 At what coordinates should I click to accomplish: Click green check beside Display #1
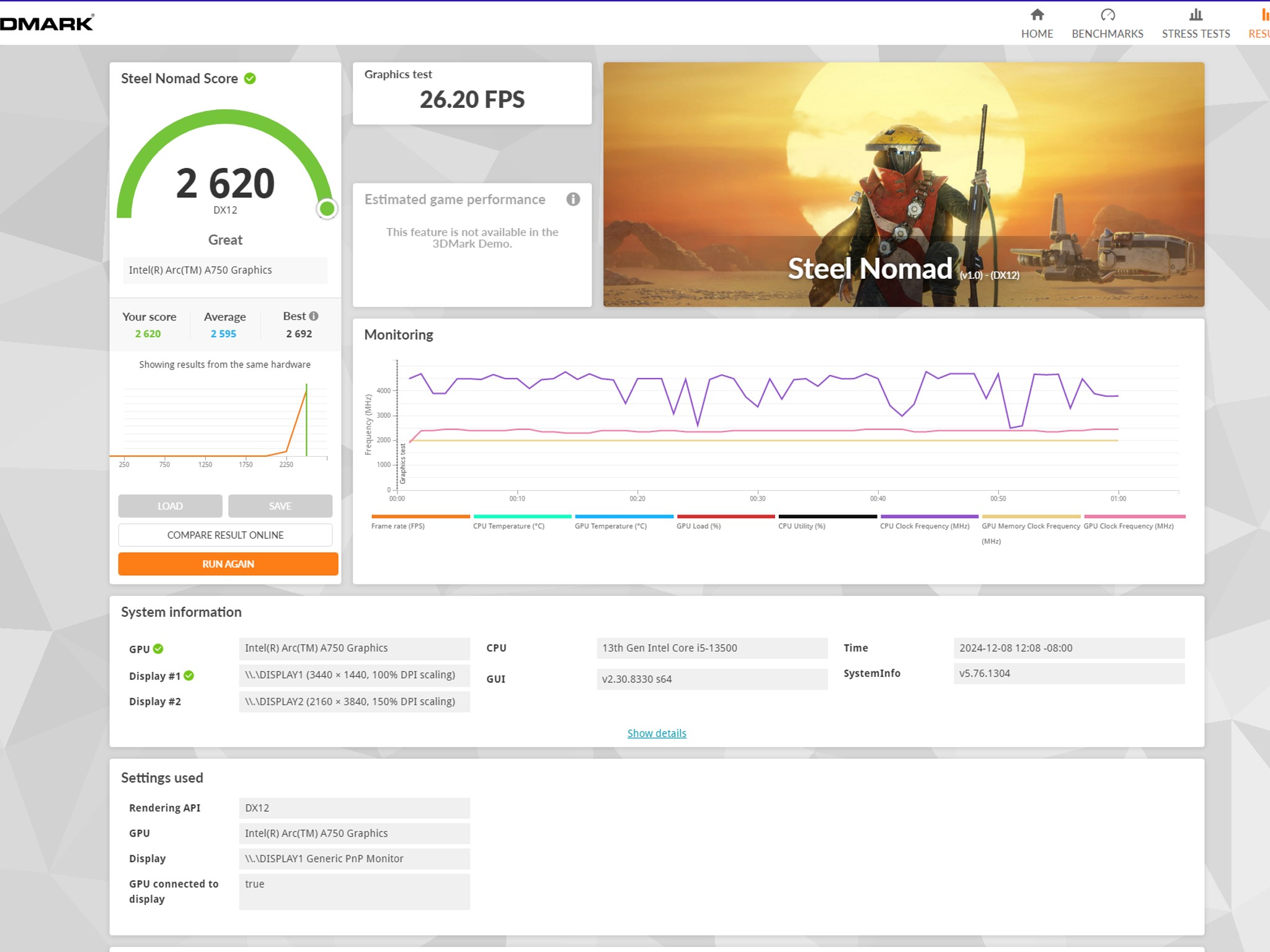[x=189, y=676]
